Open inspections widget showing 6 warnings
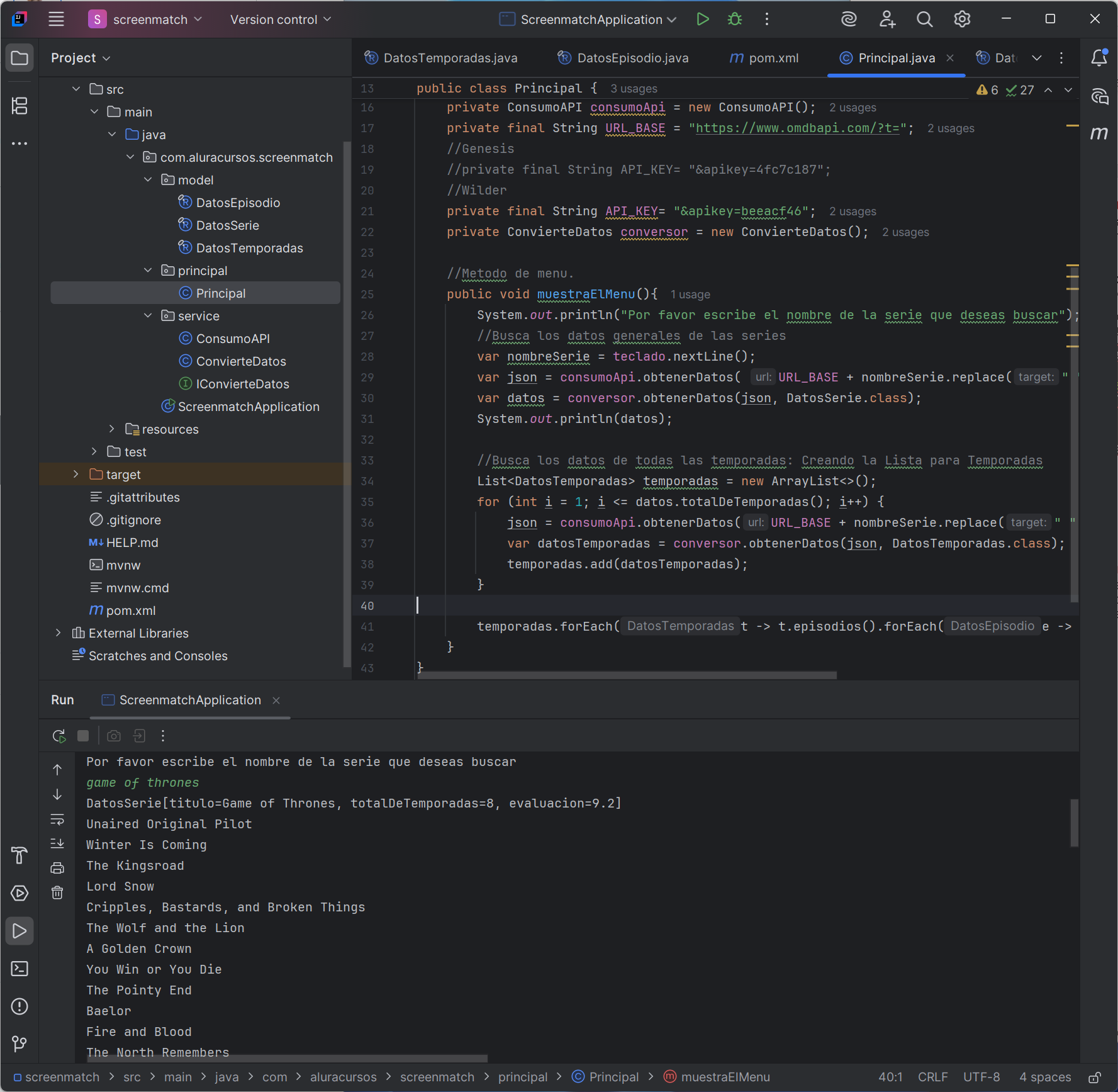This screenshot has width=1118, height=1092. coord(1005,90)
